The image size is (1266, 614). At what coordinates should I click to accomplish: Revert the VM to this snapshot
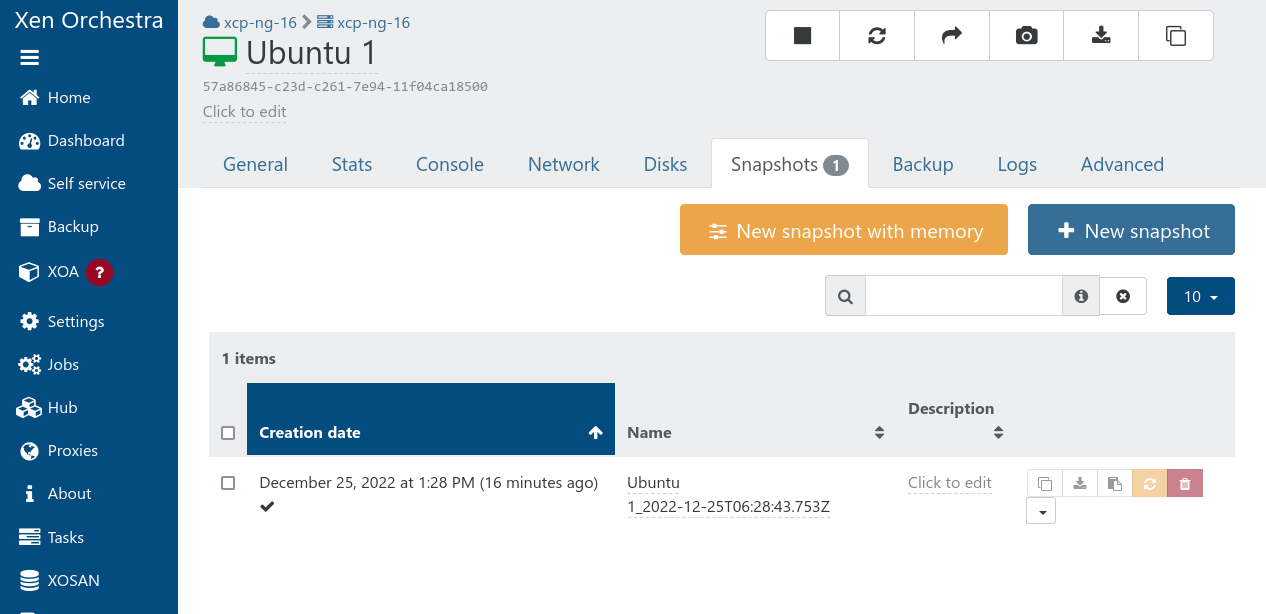[1149, 484]
